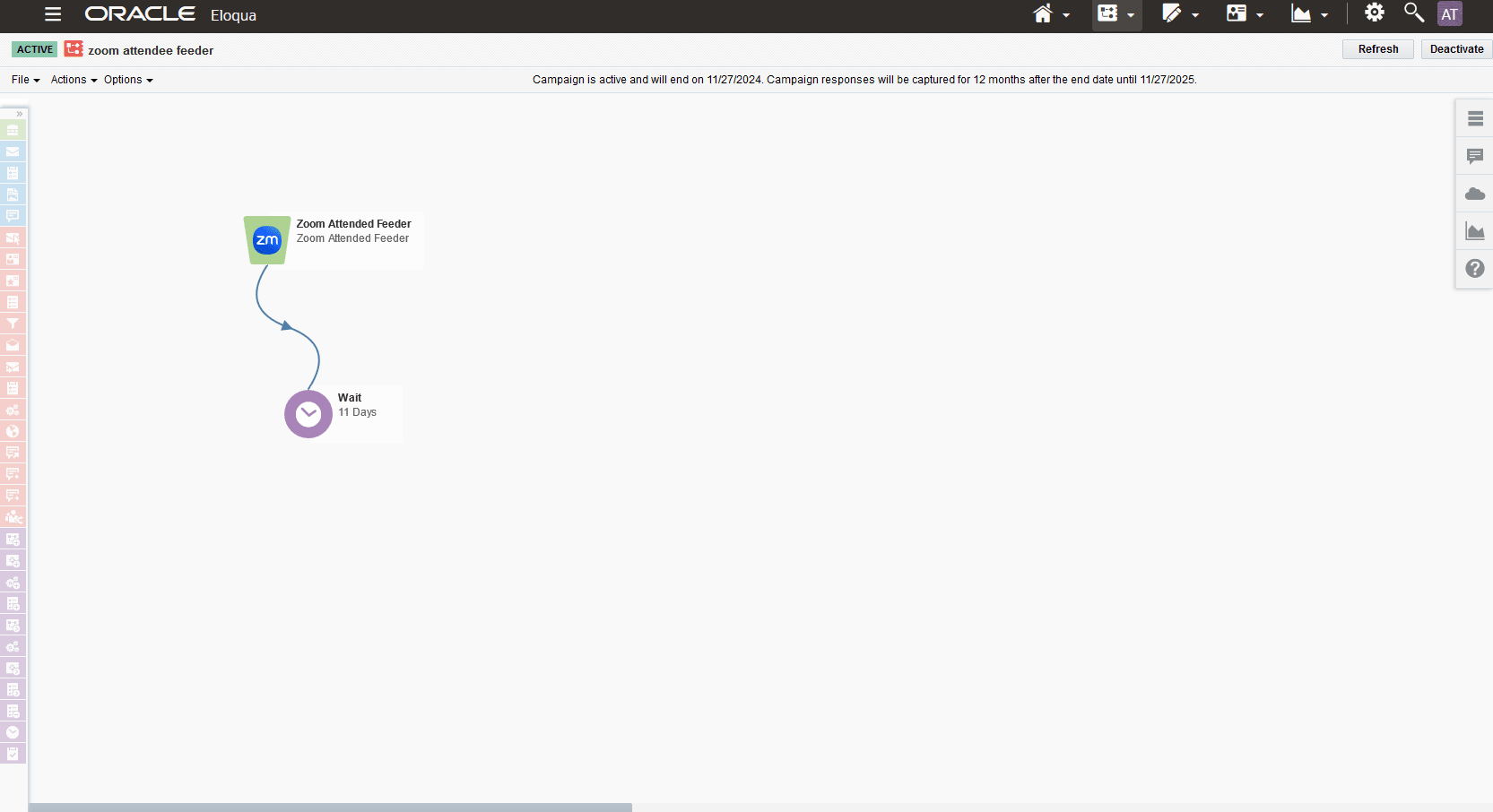Click the Oracle Eloqua logo
The width and height of the screenshot is (1493, 812).
pos(170,14)
